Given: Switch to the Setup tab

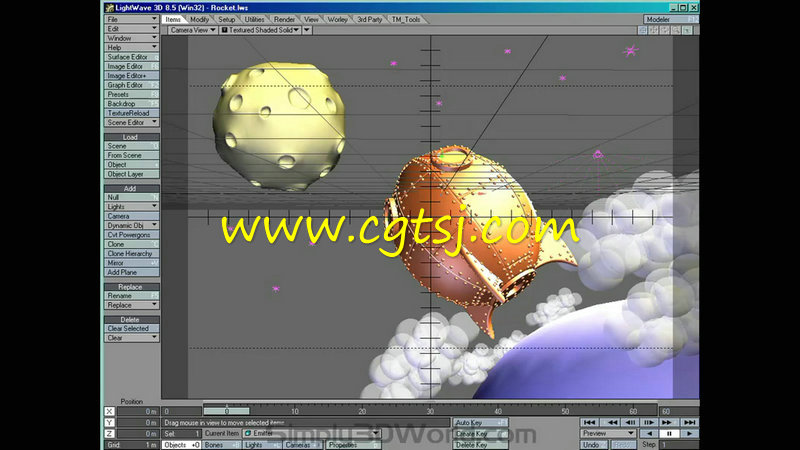Looking at the screenshot, I should [227, 19].
